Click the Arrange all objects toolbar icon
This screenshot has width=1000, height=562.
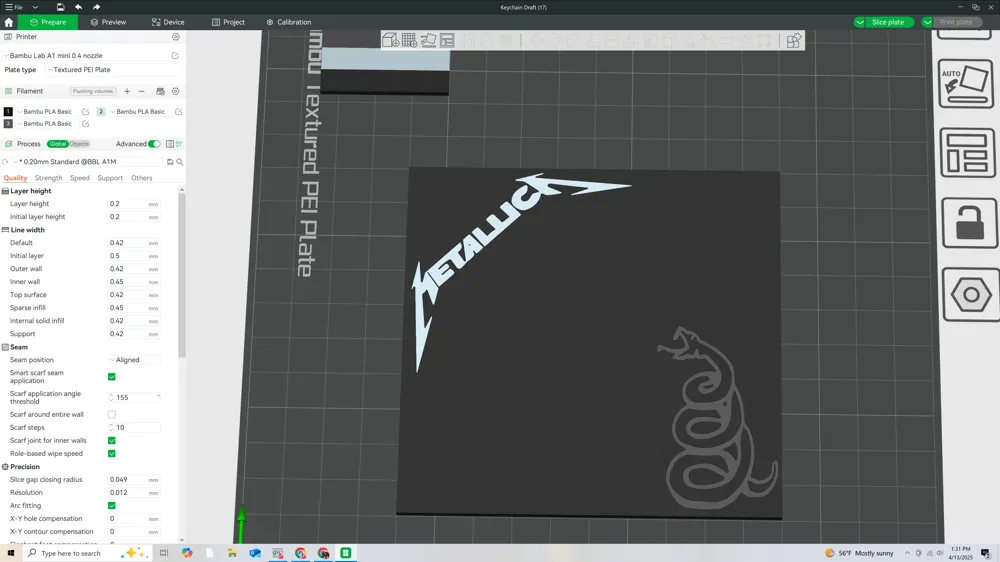448,41
